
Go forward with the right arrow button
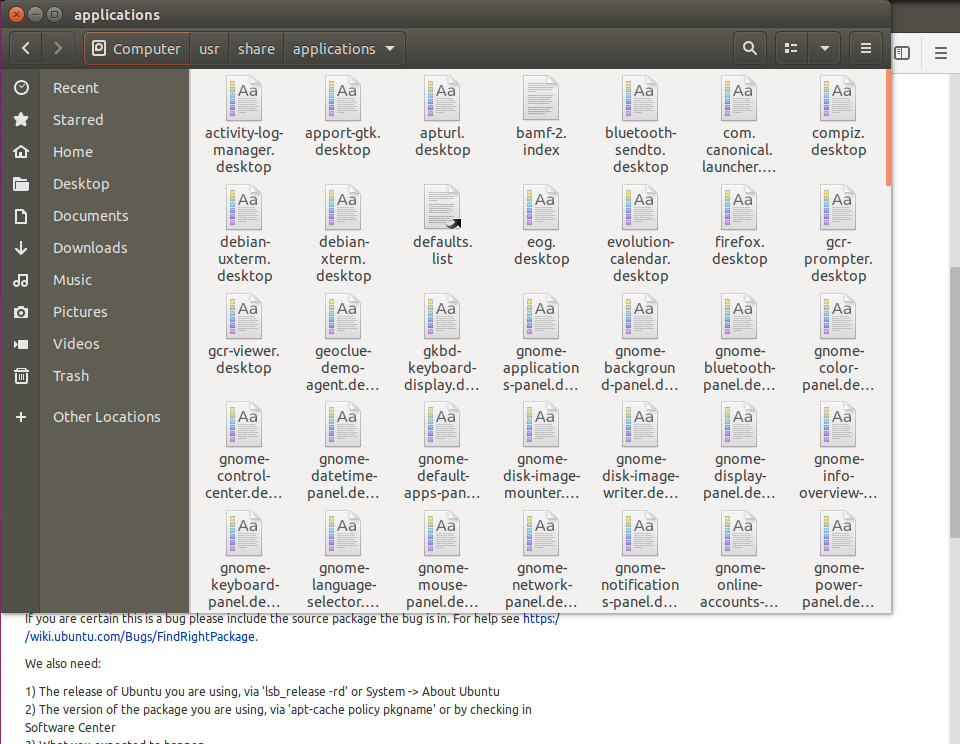(x=58, y=48)
